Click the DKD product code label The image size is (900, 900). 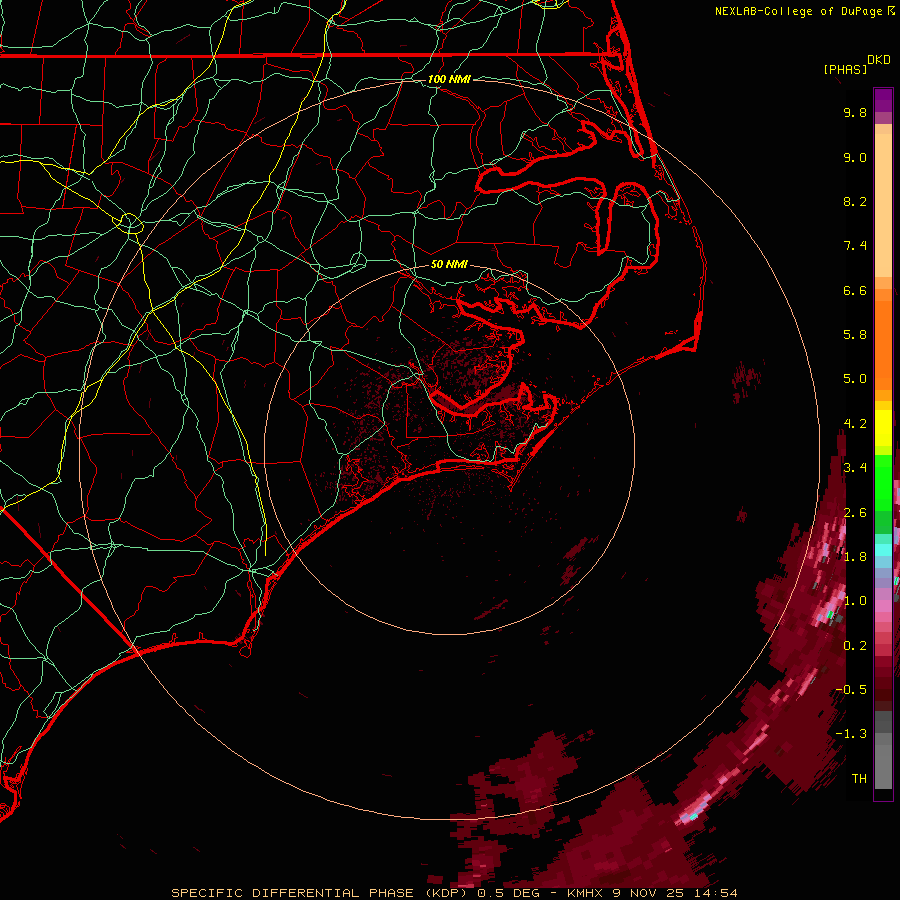(879, 60)
